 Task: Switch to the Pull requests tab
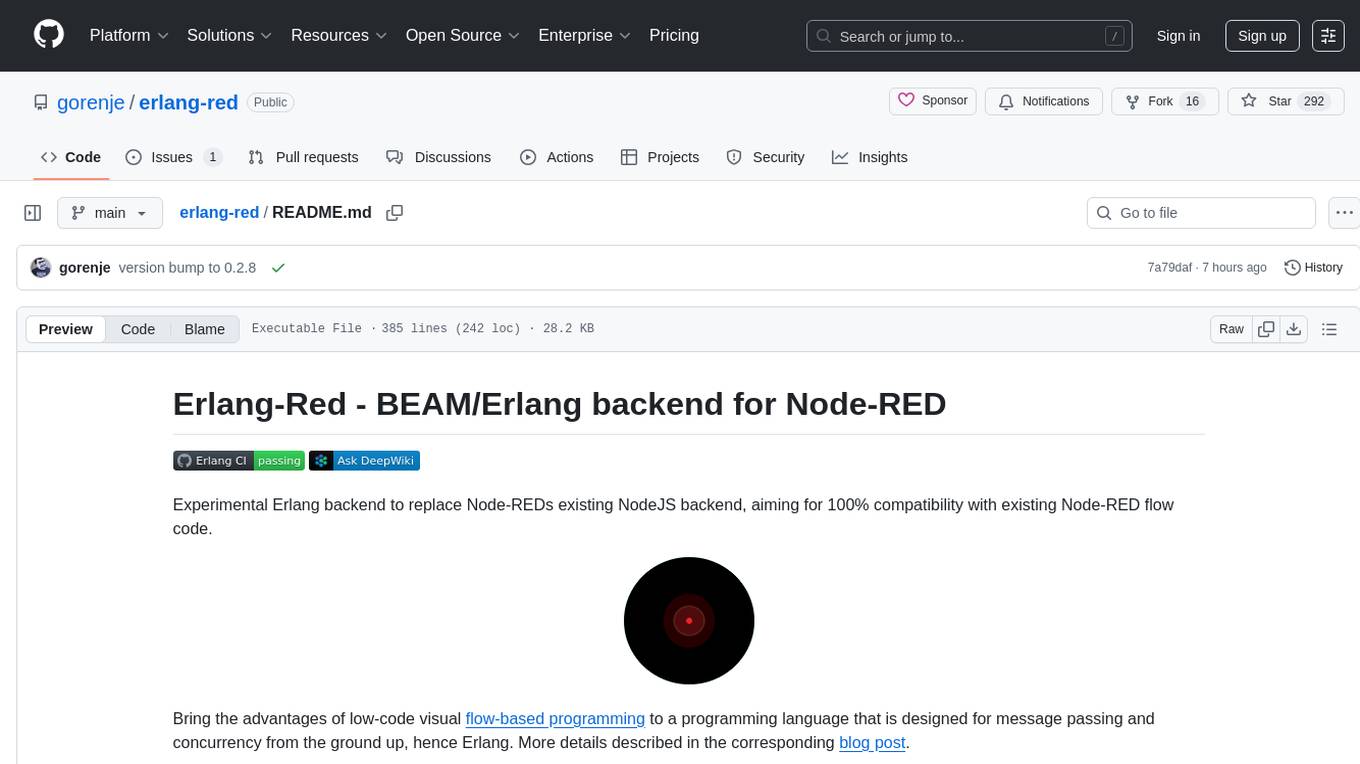click(303, 157)
